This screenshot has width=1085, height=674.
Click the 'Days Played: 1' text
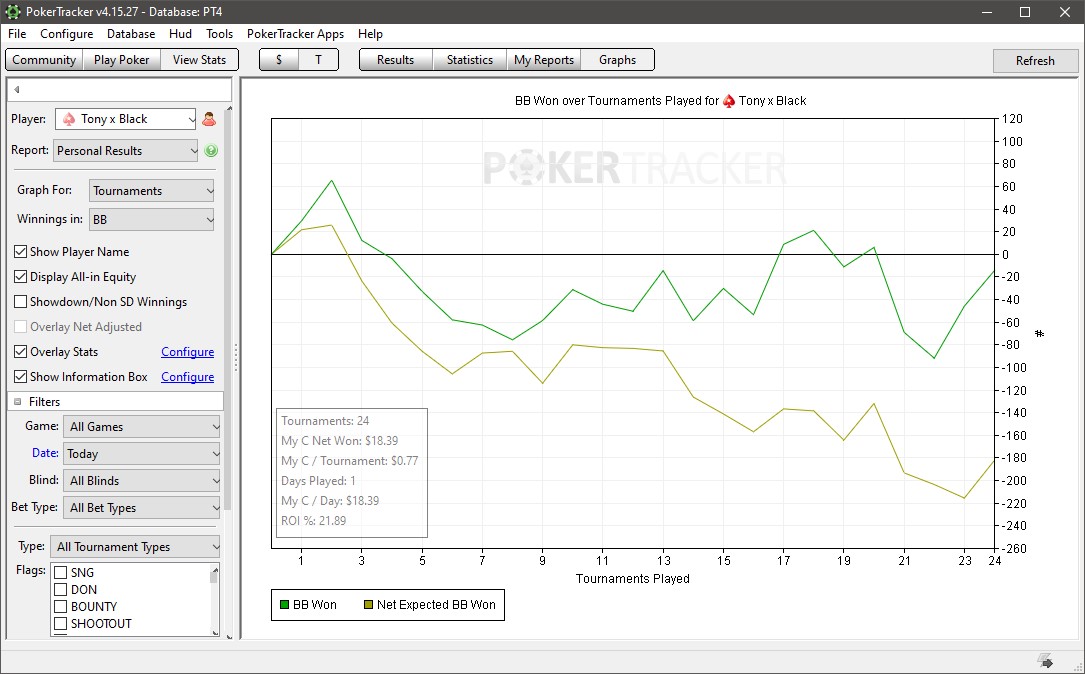point(318,481)
